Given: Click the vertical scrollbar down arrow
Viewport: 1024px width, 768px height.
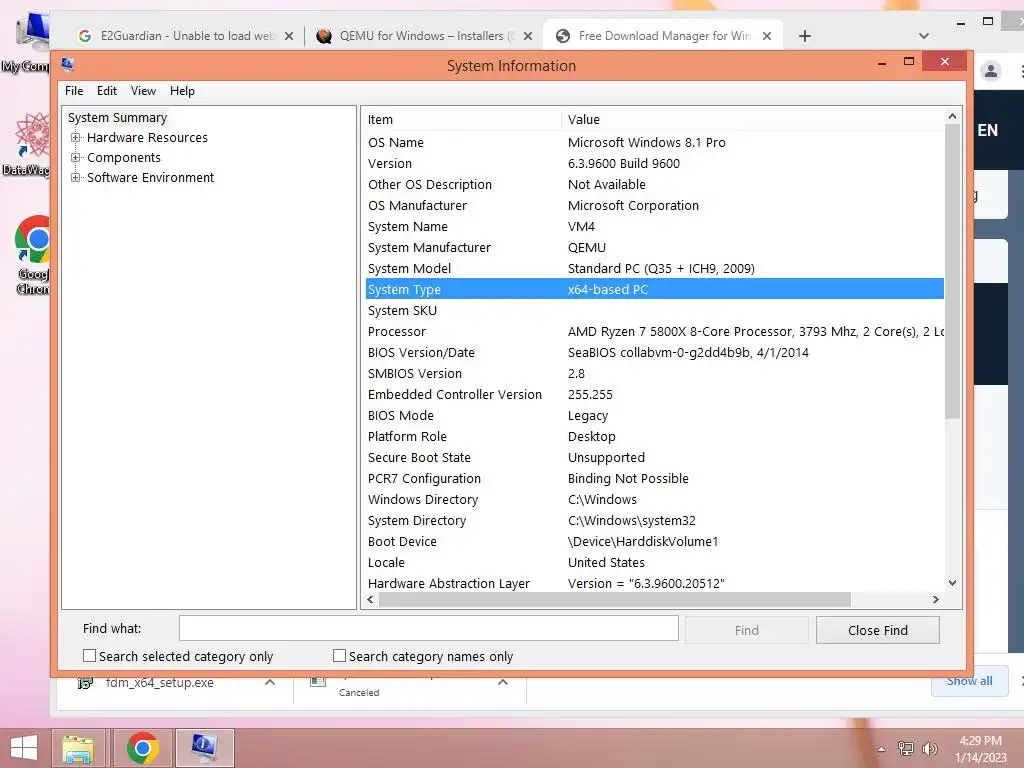Looking at the screenshot, I should (952, 583).
